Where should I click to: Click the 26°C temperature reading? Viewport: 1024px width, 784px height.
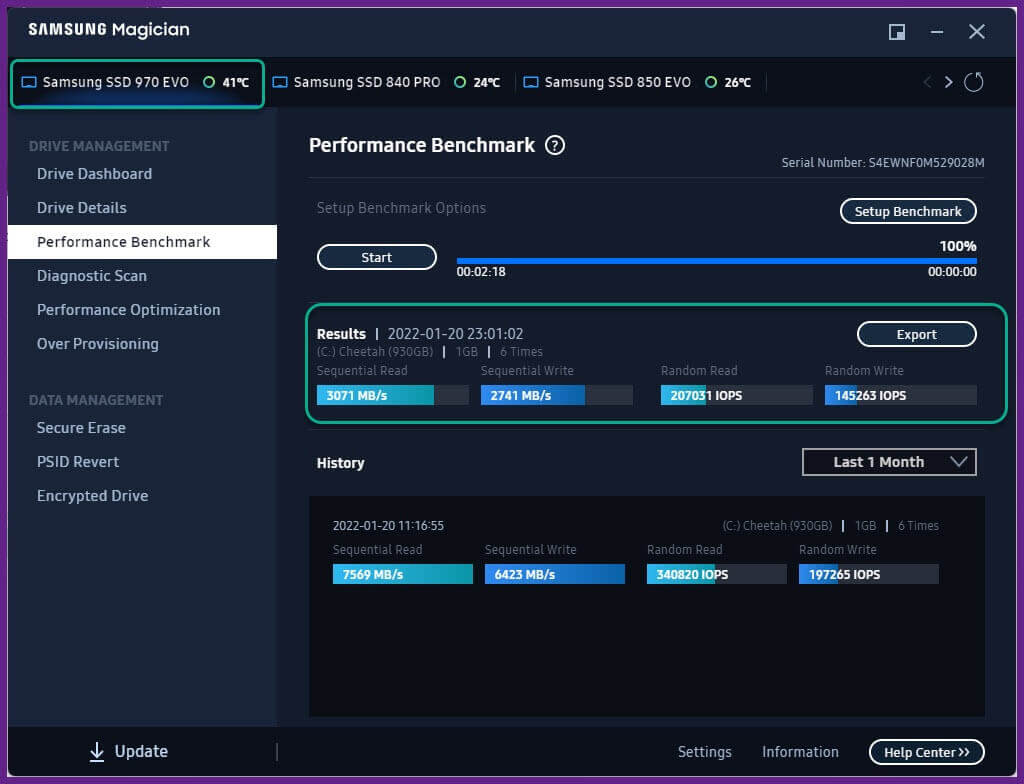(x=737, y=82)
